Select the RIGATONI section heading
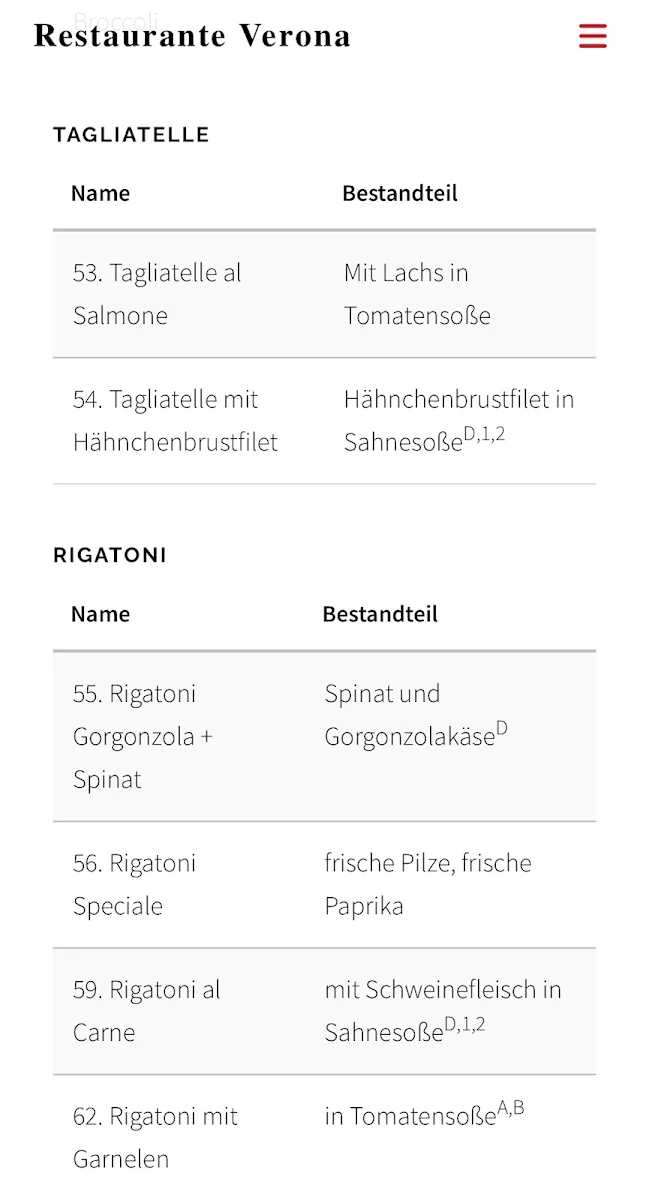The image size is (649, 1200). point(110,555)
